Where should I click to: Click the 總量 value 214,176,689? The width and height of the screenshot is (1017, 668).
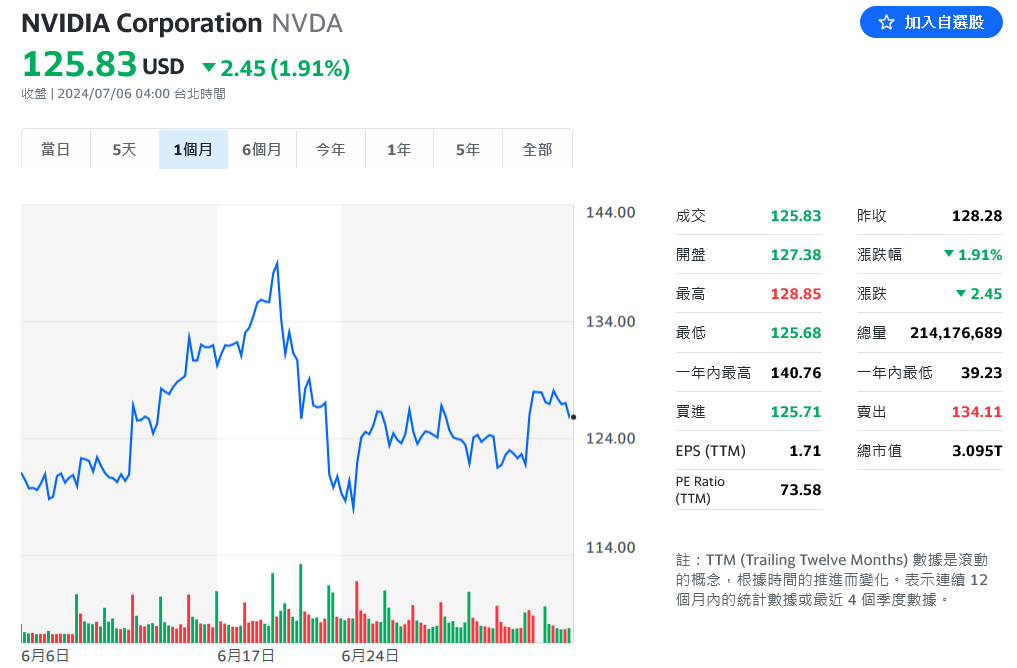click(955, 333)
